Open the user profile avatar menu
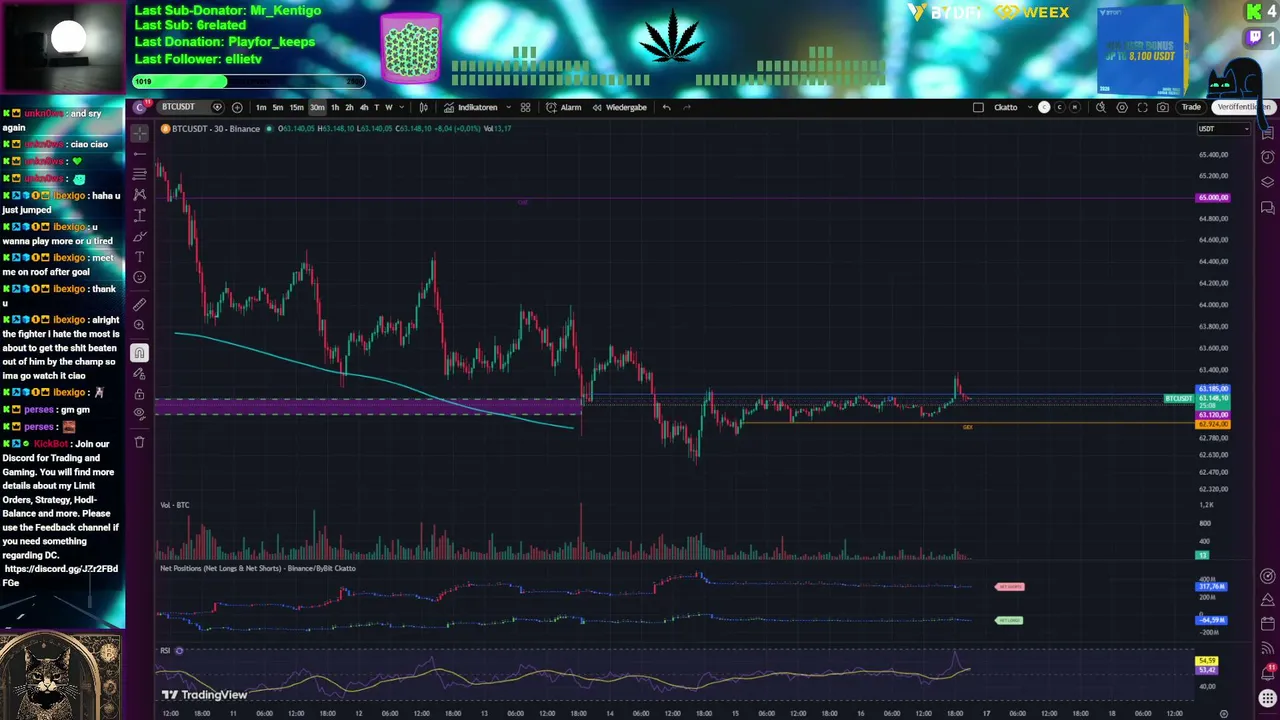The image size is (1280, 720). (x=141, y=107)
